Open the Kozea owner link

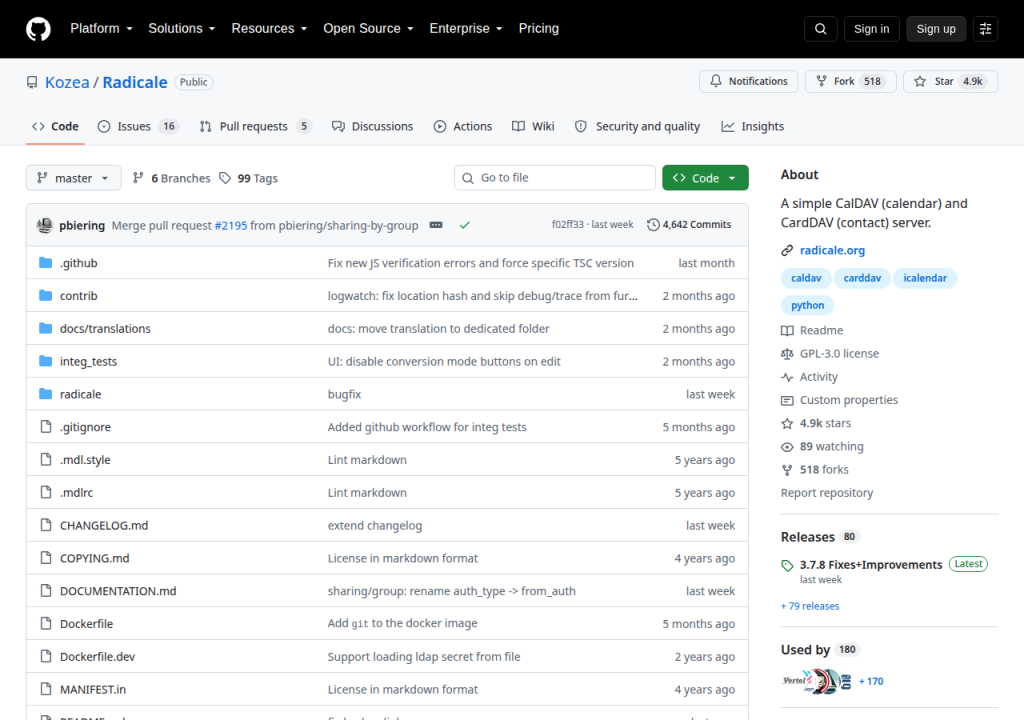pos(67,82)
